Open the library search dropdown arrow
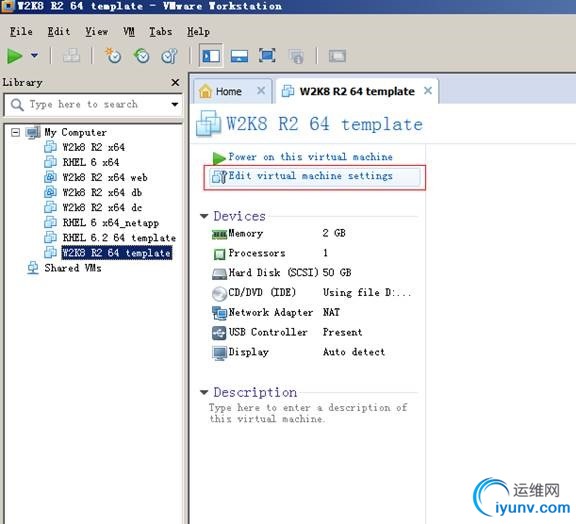Image resolution: width=576 pixels, height=524 pixels. 175,105
